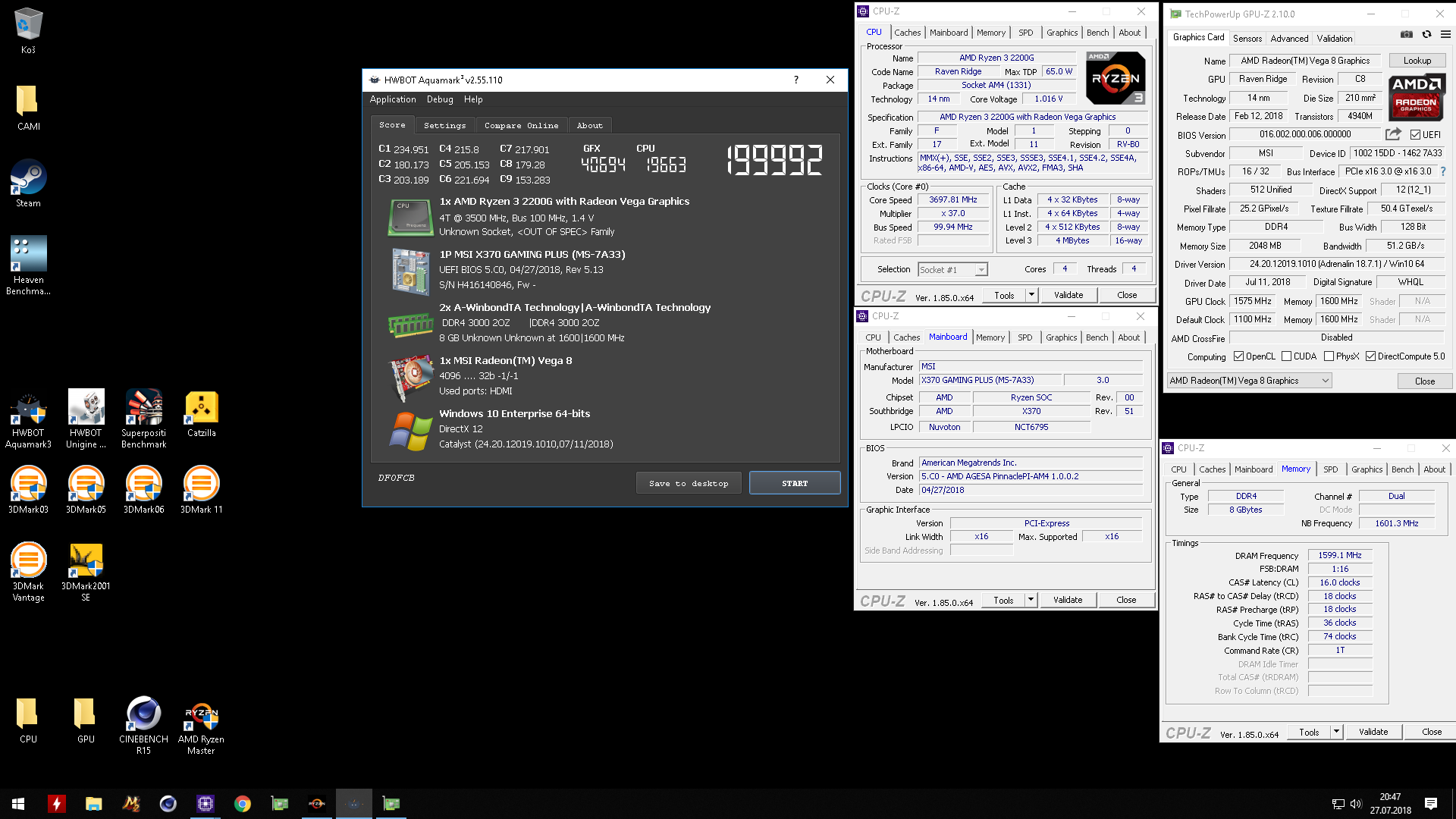Click the BIOS Version field in GPU-Z
This screenshot has width=1456, height=819.
1305,134
